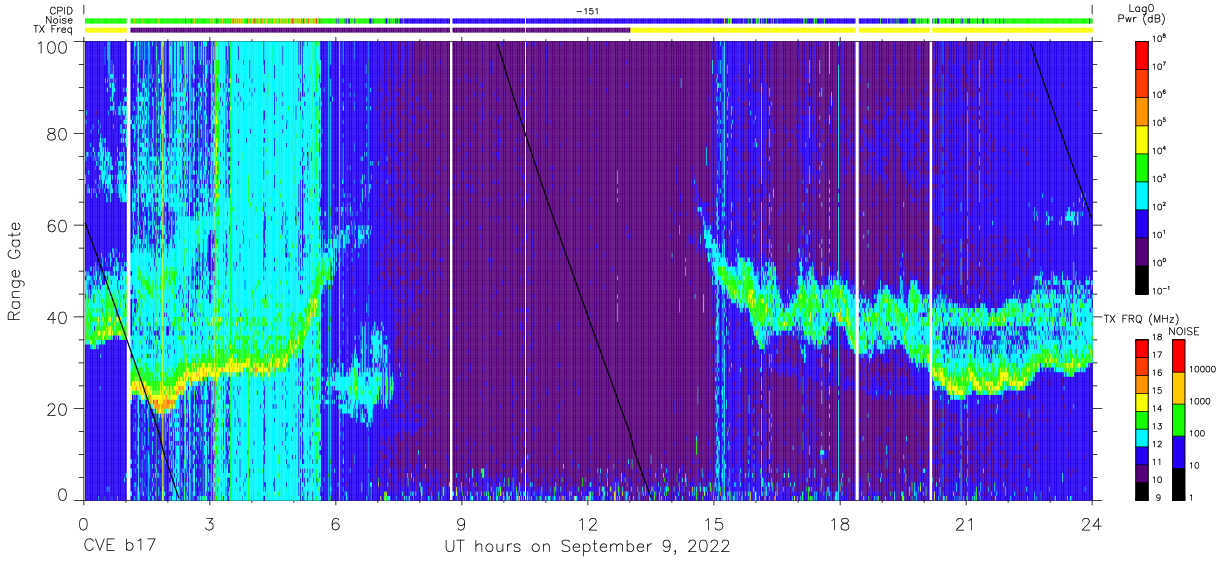Viewport: 1228px width, 567px height.
Task: Click the 10^8 label on power scale
Action: point(1159,37)
